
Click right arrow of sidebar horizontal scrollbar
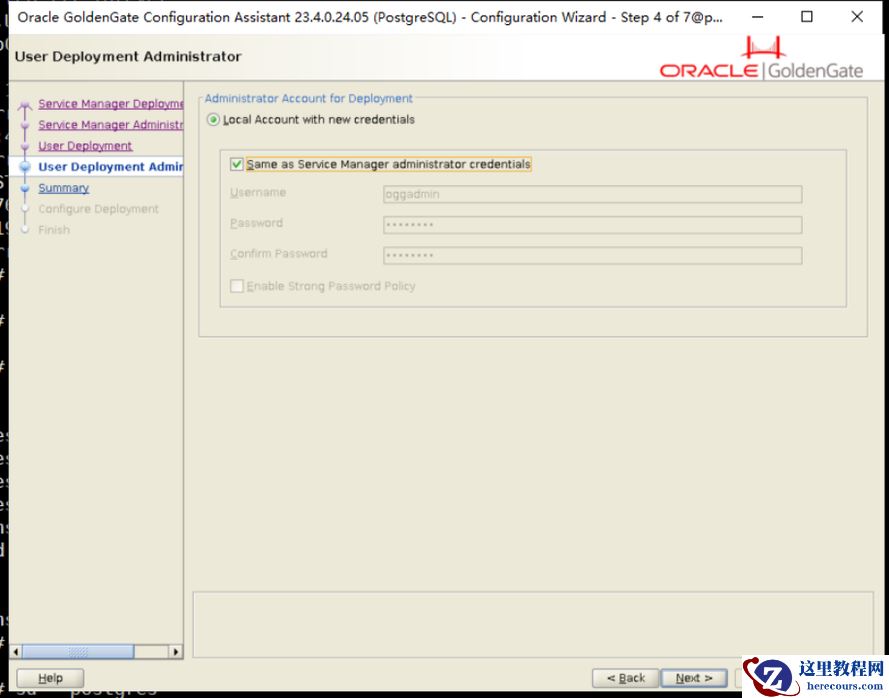pos(176,652)
